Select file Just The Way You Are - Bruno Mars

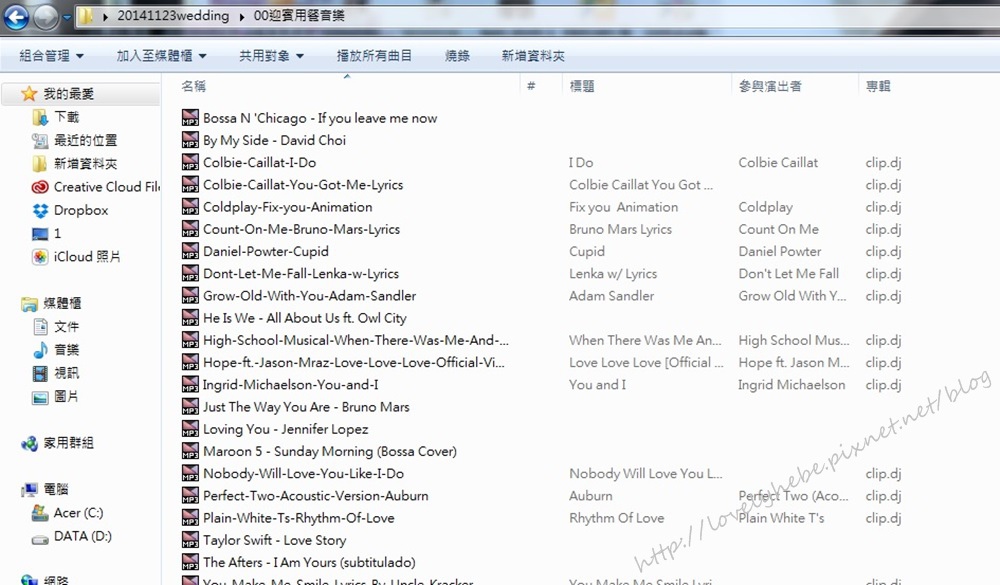[x=306, y=406]
